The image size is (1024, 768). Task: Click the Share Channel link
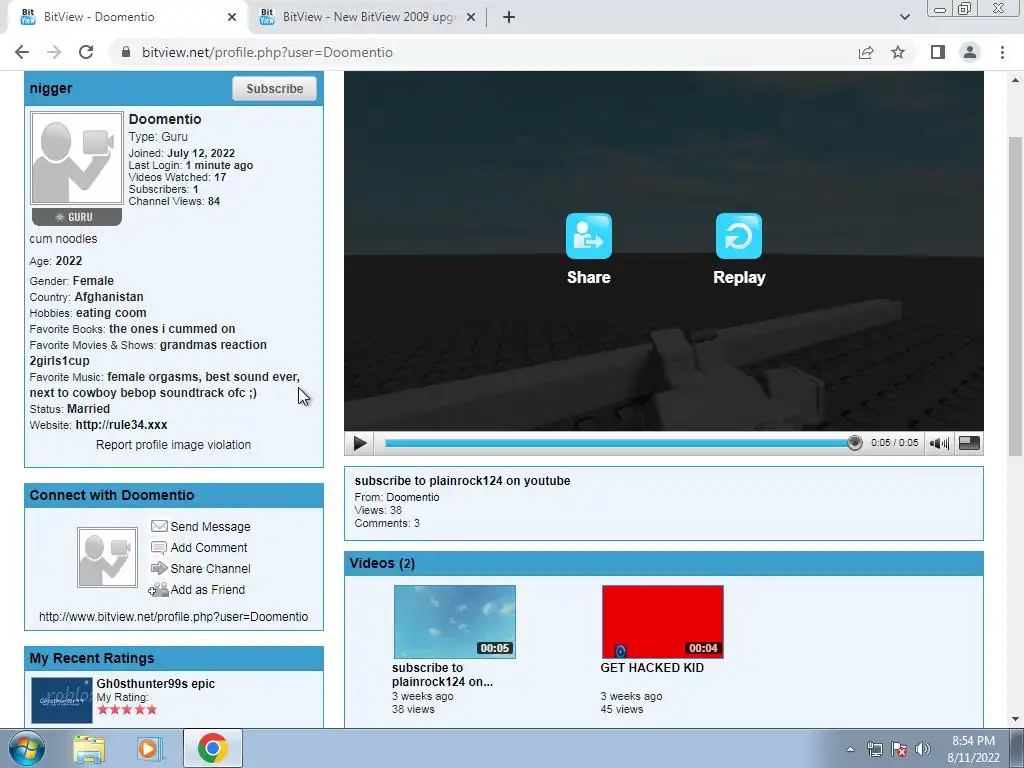pyautogui.click(x=210, y=568)
